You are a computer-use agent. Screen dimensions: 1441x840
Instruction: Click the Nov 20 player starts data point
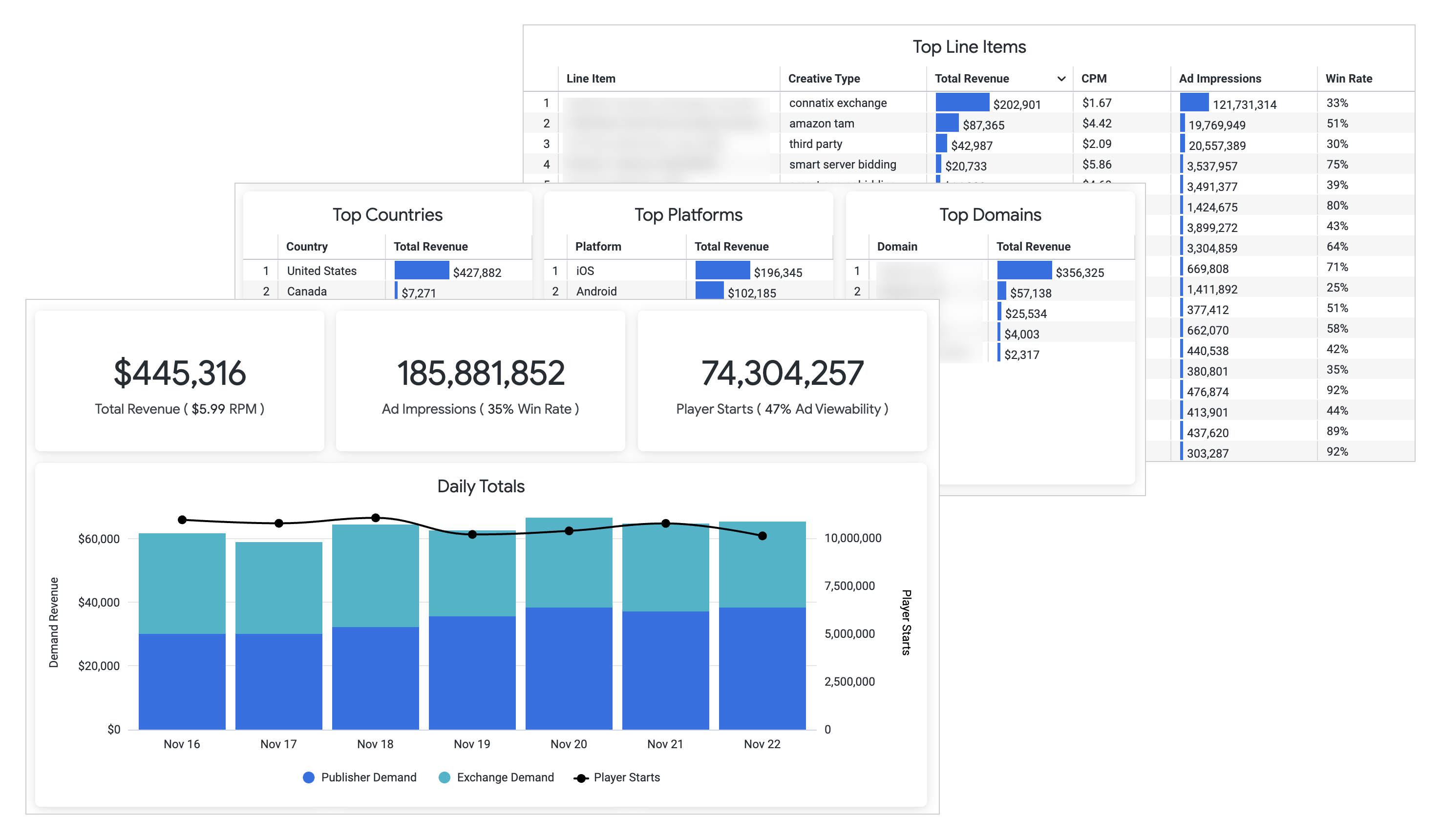[569, 531]
